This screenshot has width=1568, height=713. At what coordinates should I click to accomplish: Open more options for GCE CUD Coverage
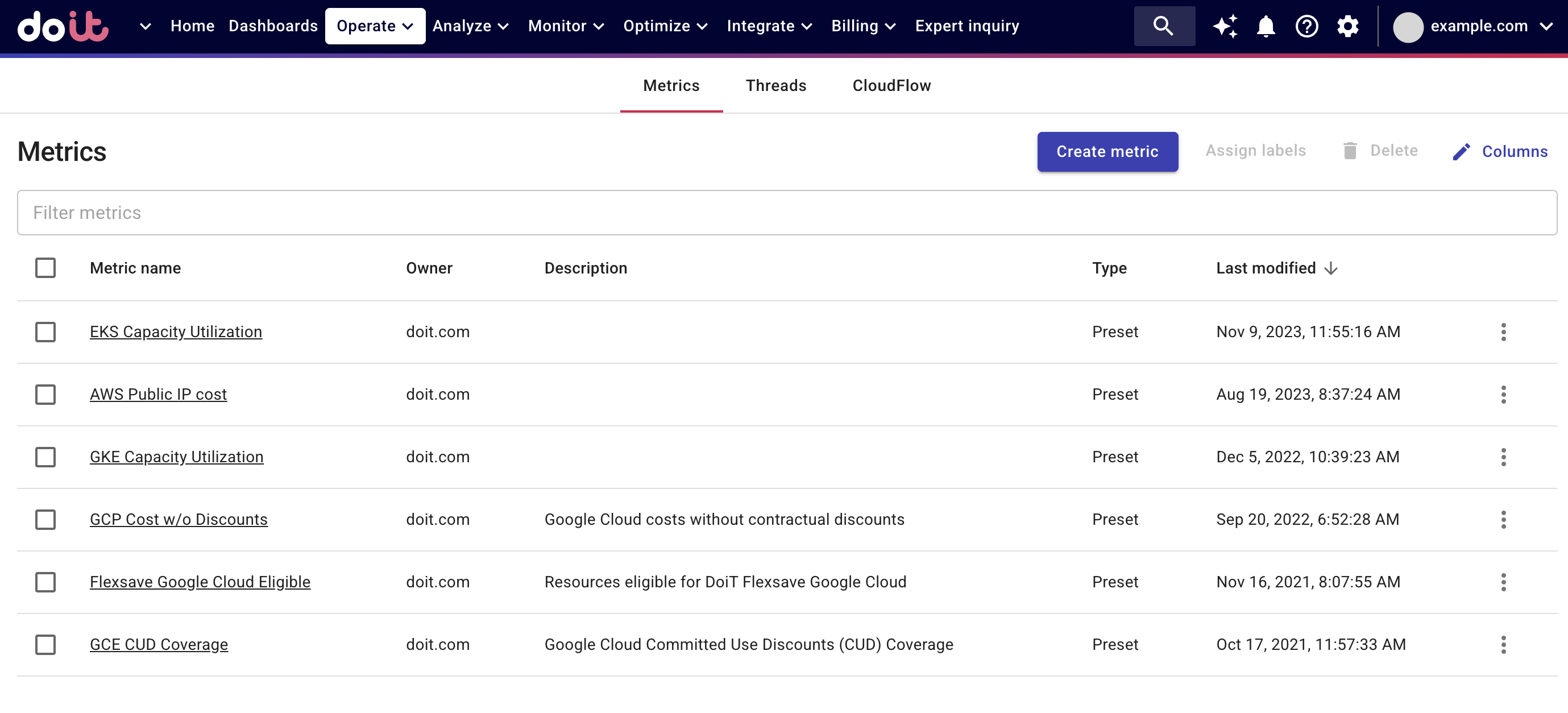click(x=1503, y=645)
